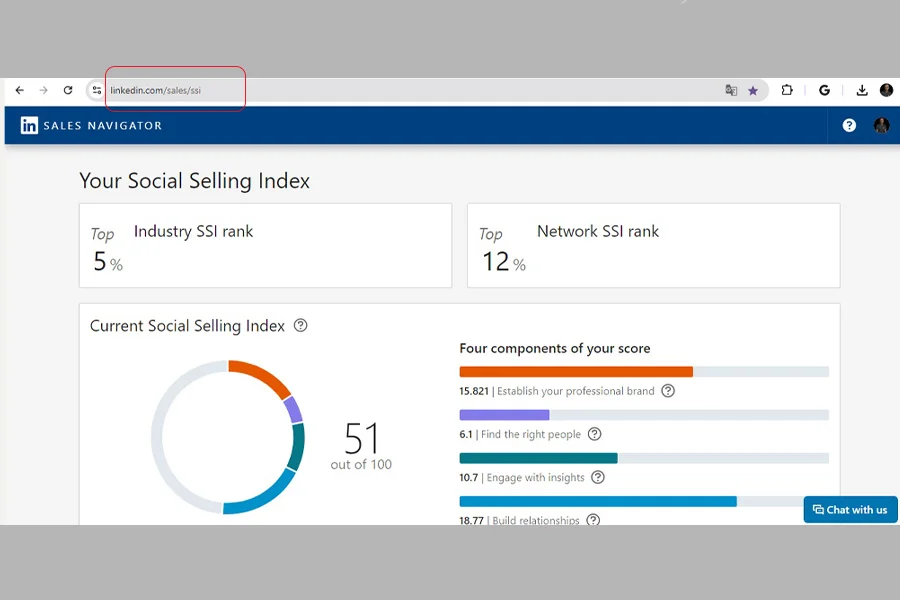Open the browser downloads icon

pos(862,90)
